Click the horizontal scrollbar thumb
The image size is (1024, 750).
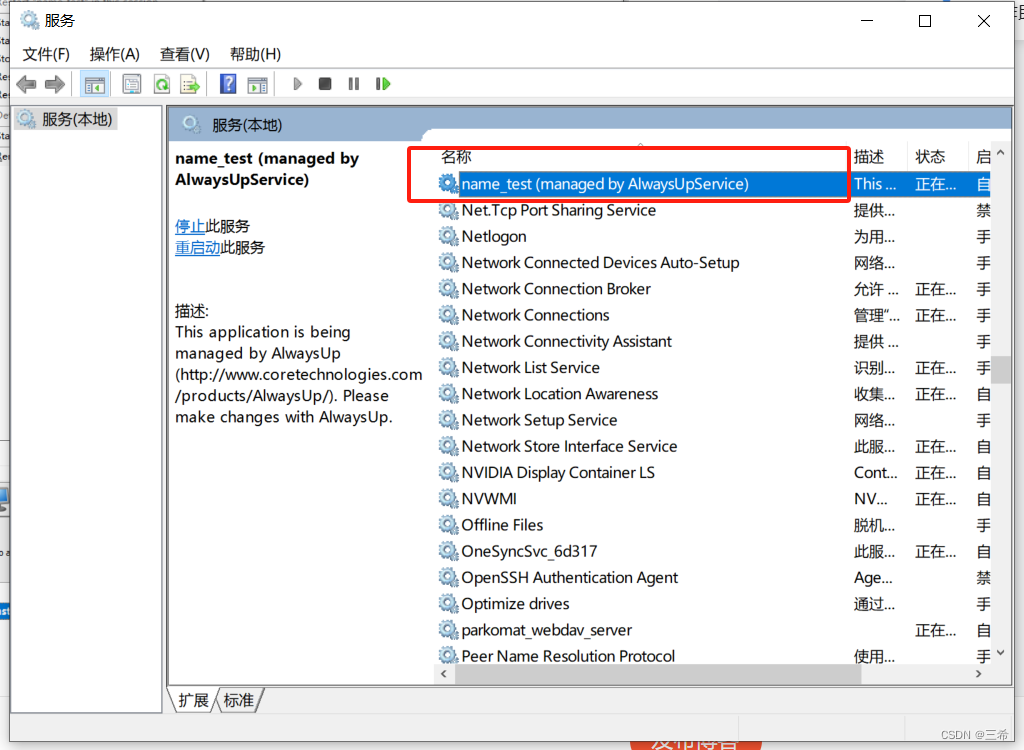tap(658, 674)
